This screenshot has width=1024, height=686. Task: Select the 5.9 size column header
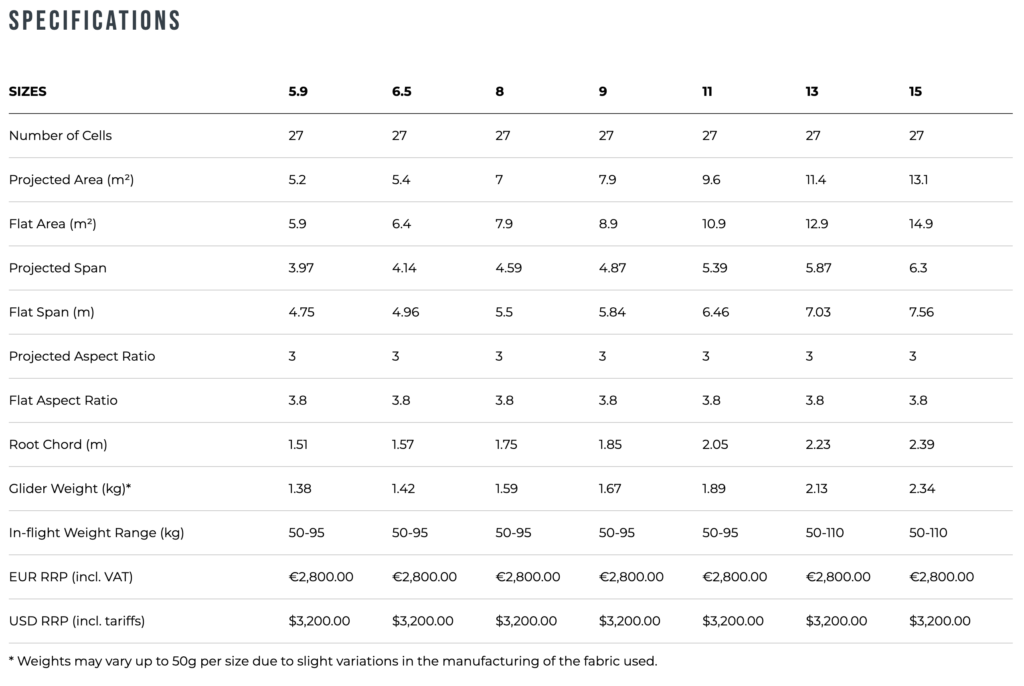(x=298, y=91)
